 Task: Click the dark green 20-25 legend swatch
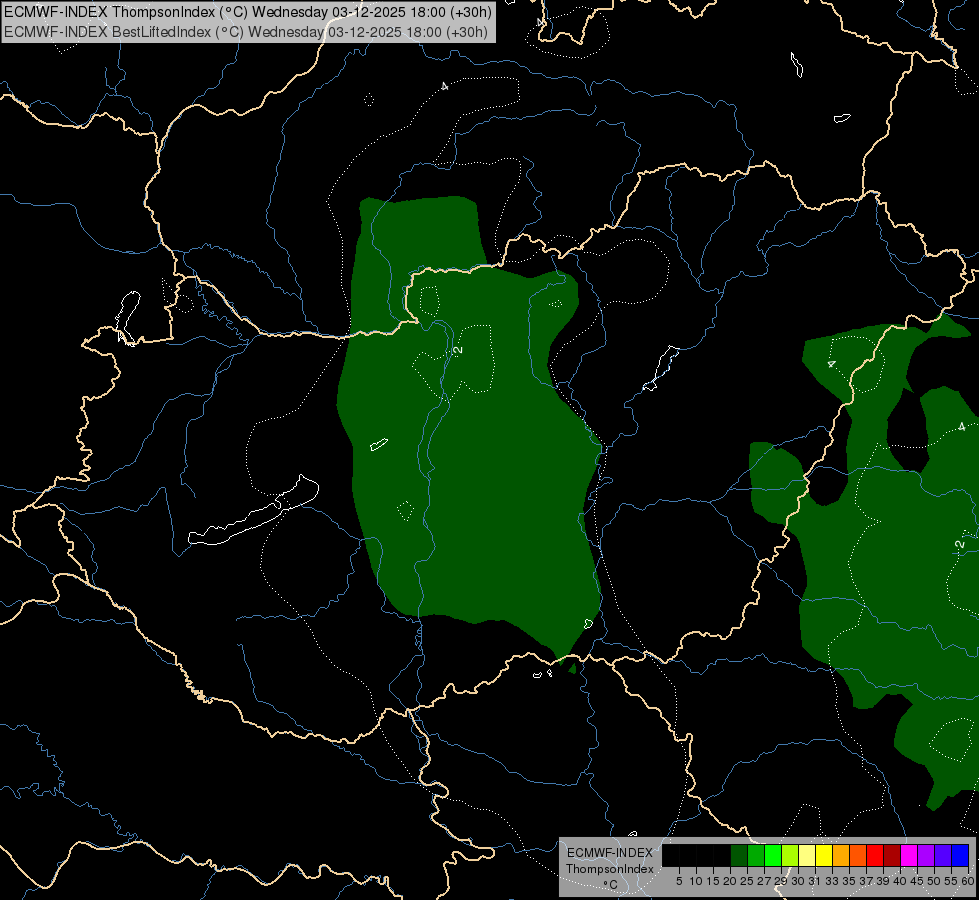pyautogui.click(x=739, y=855)
